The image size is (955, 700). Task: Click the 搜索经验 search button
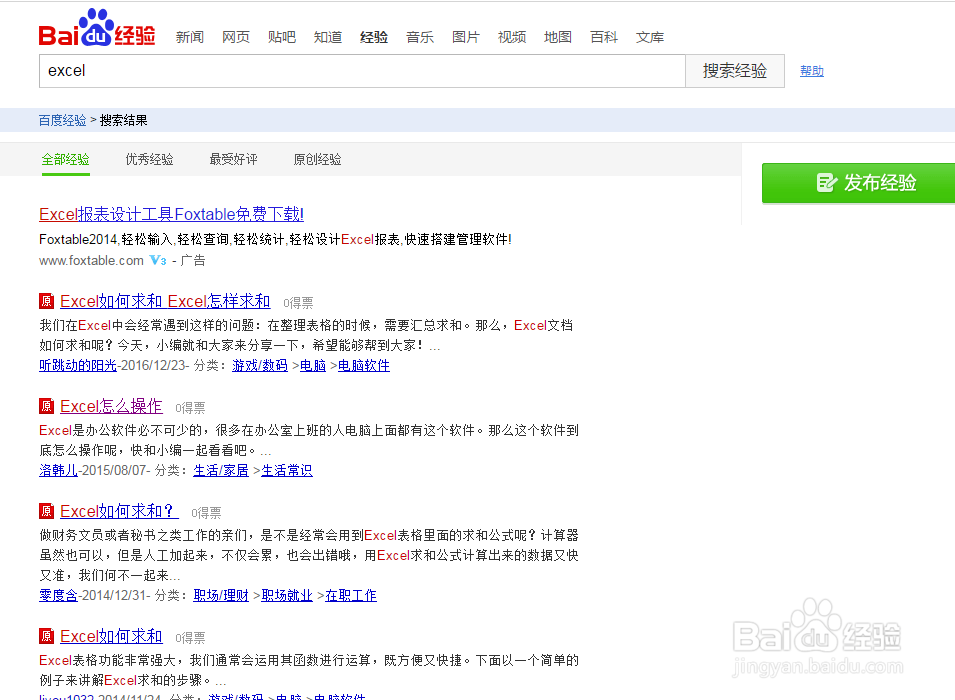point(735,71)
